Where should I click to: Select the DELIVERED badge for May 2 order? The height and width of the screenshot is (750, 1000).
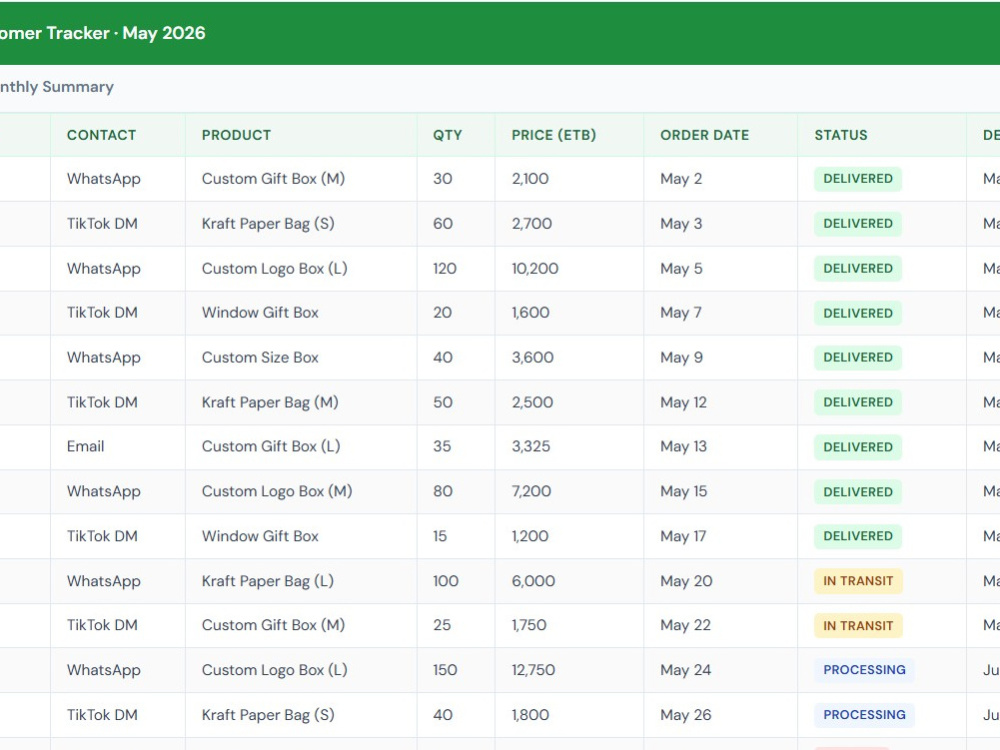point(858,179)
